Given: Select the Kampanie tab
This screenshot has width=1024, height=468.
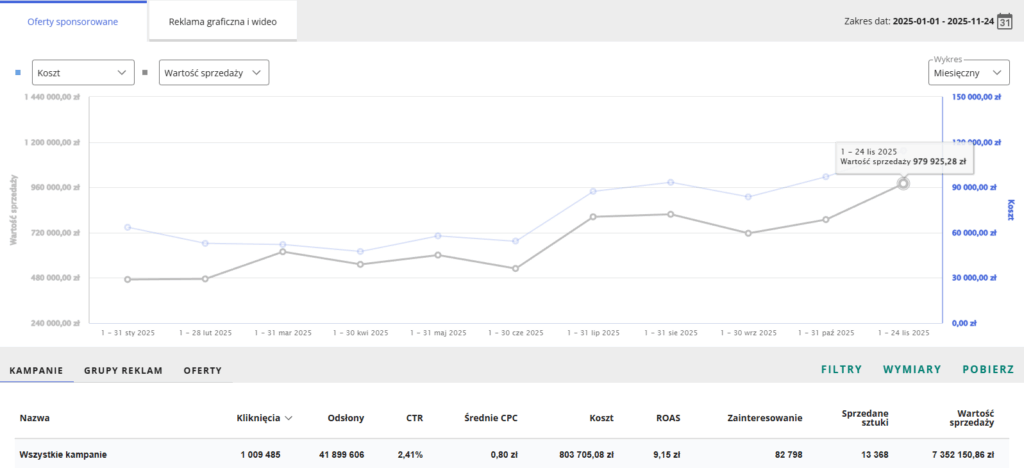Looking at the screenshot, I should point(37,370).
